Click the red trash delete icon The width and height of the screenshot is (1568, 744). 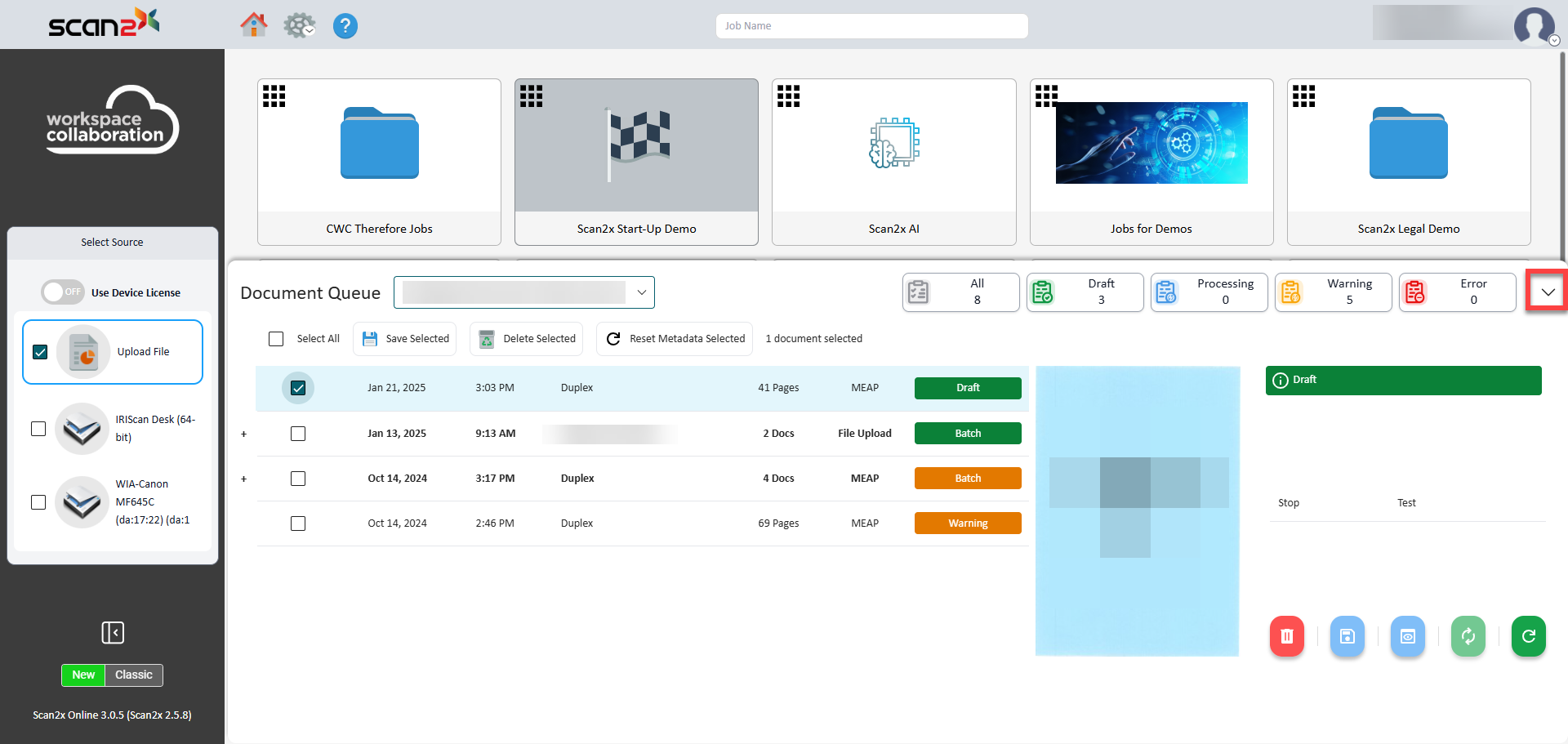pyautogui.click(x=1286, y=636)
